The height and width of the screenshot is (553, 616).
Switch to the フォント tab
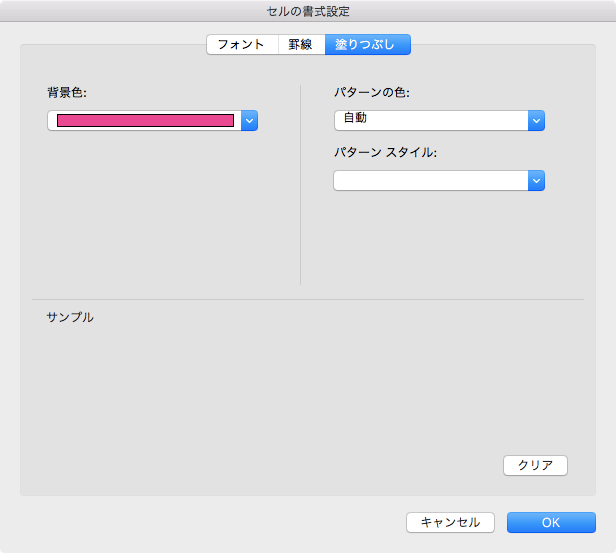coord(241,45)
